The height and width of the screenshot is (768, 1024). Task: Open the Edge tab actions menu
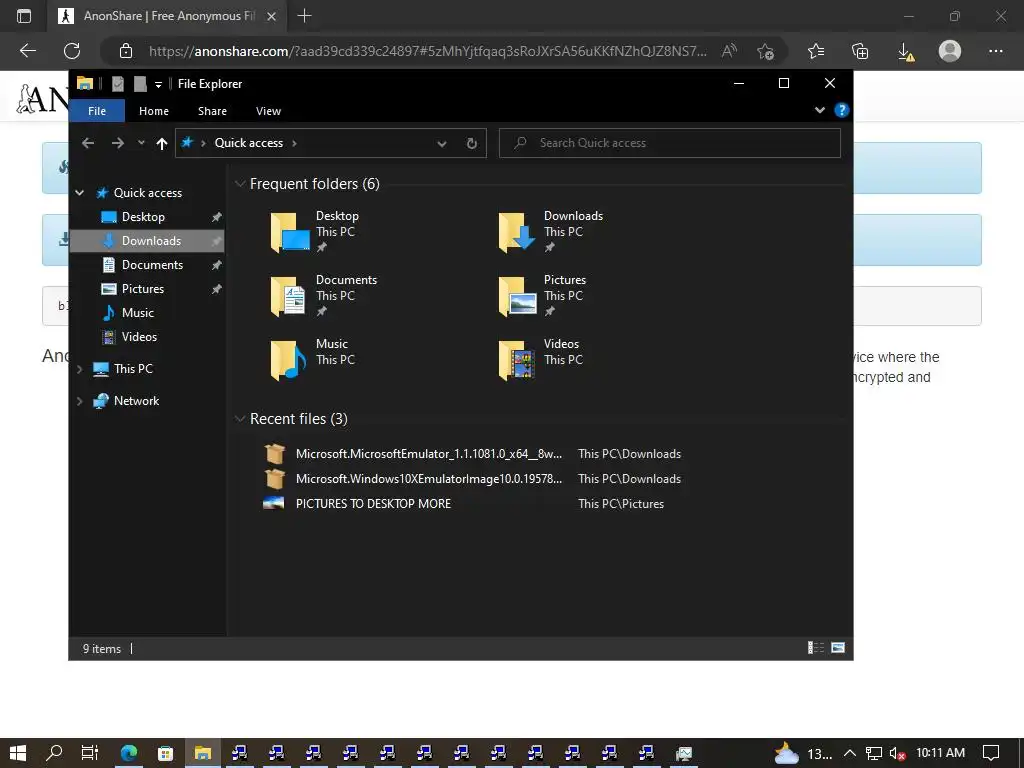point(24,16)
